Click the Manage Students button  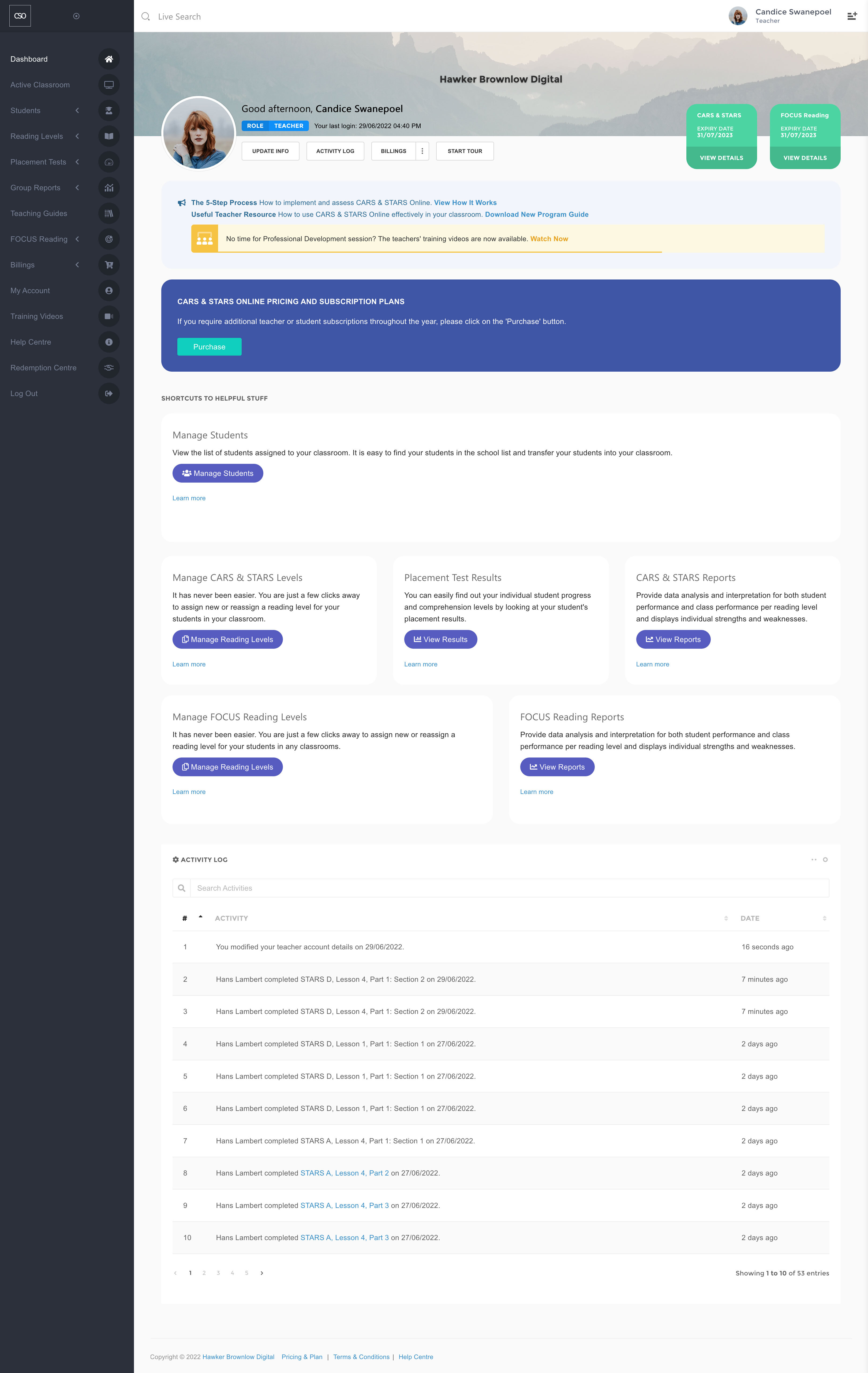(x=218, y=473)
